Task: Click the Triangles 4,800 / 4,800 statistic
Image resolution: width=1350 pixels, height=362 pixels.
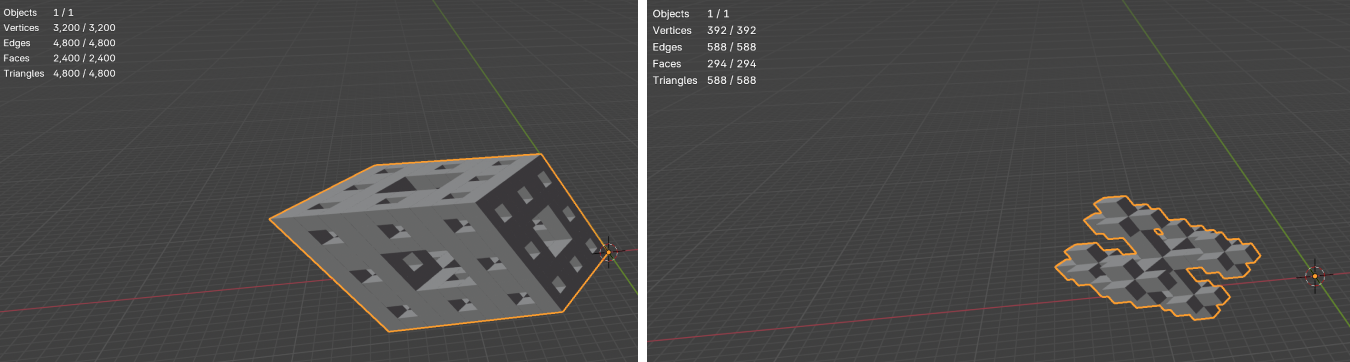Action: pos(59,74)
